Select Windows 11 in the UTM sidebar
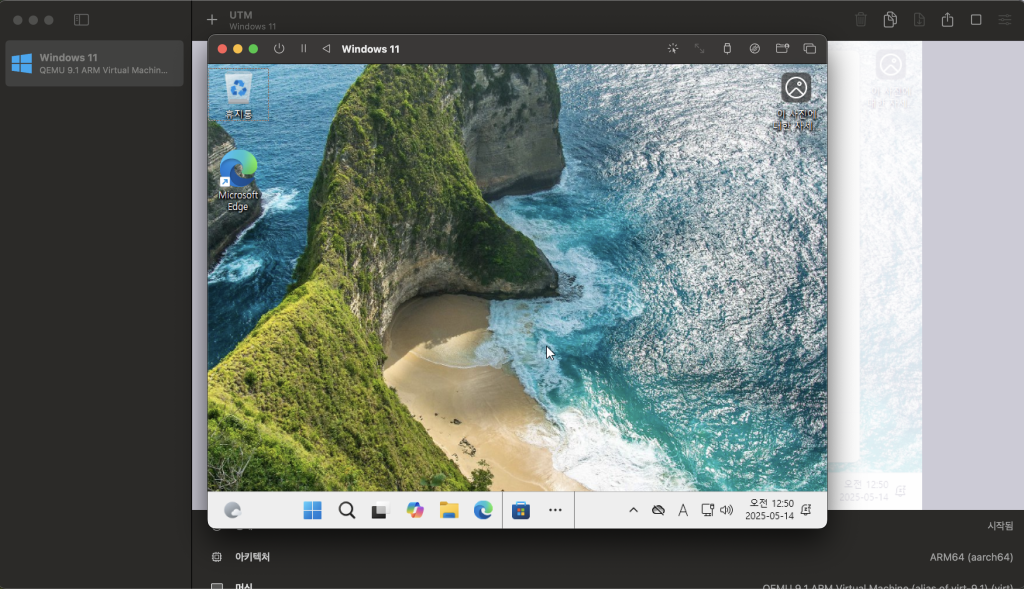This screenshot has width=1024, height=589. 95,63
